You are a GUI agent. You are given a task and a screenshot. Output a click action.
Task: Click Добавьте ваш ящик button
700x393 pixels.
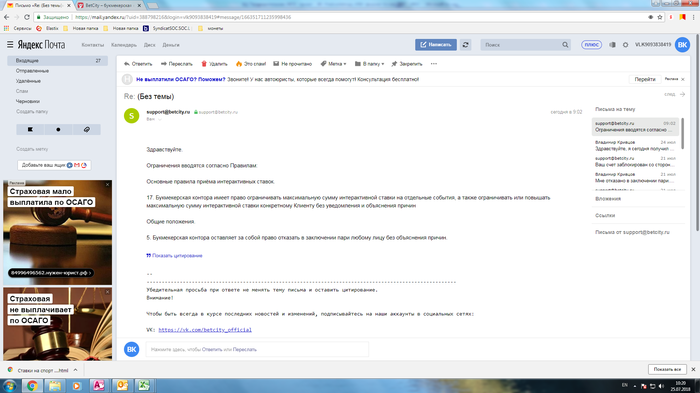pos(54,165)
